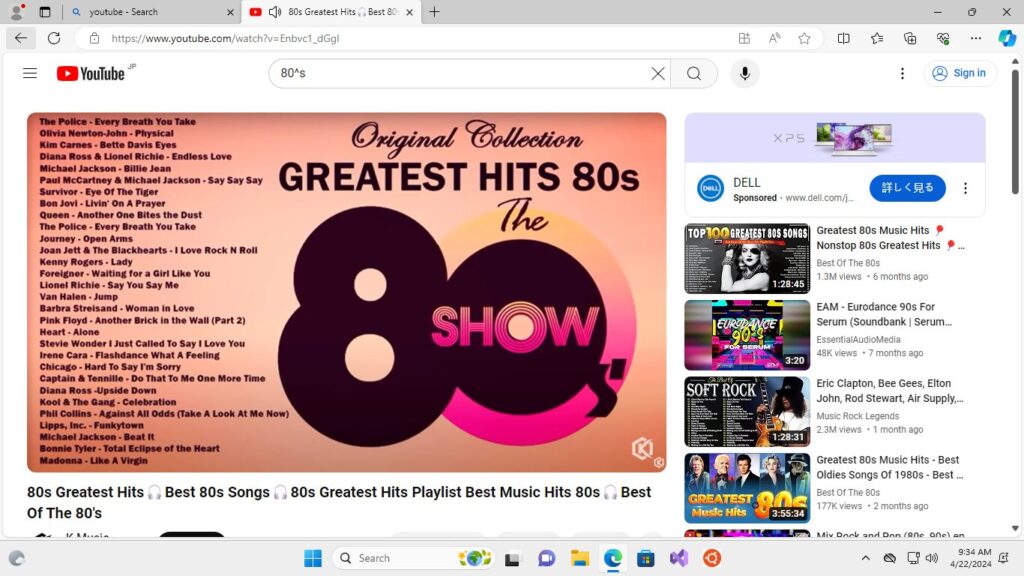
Task: Open the notification bell in the tray
Action: click(x=1004, y=558)
